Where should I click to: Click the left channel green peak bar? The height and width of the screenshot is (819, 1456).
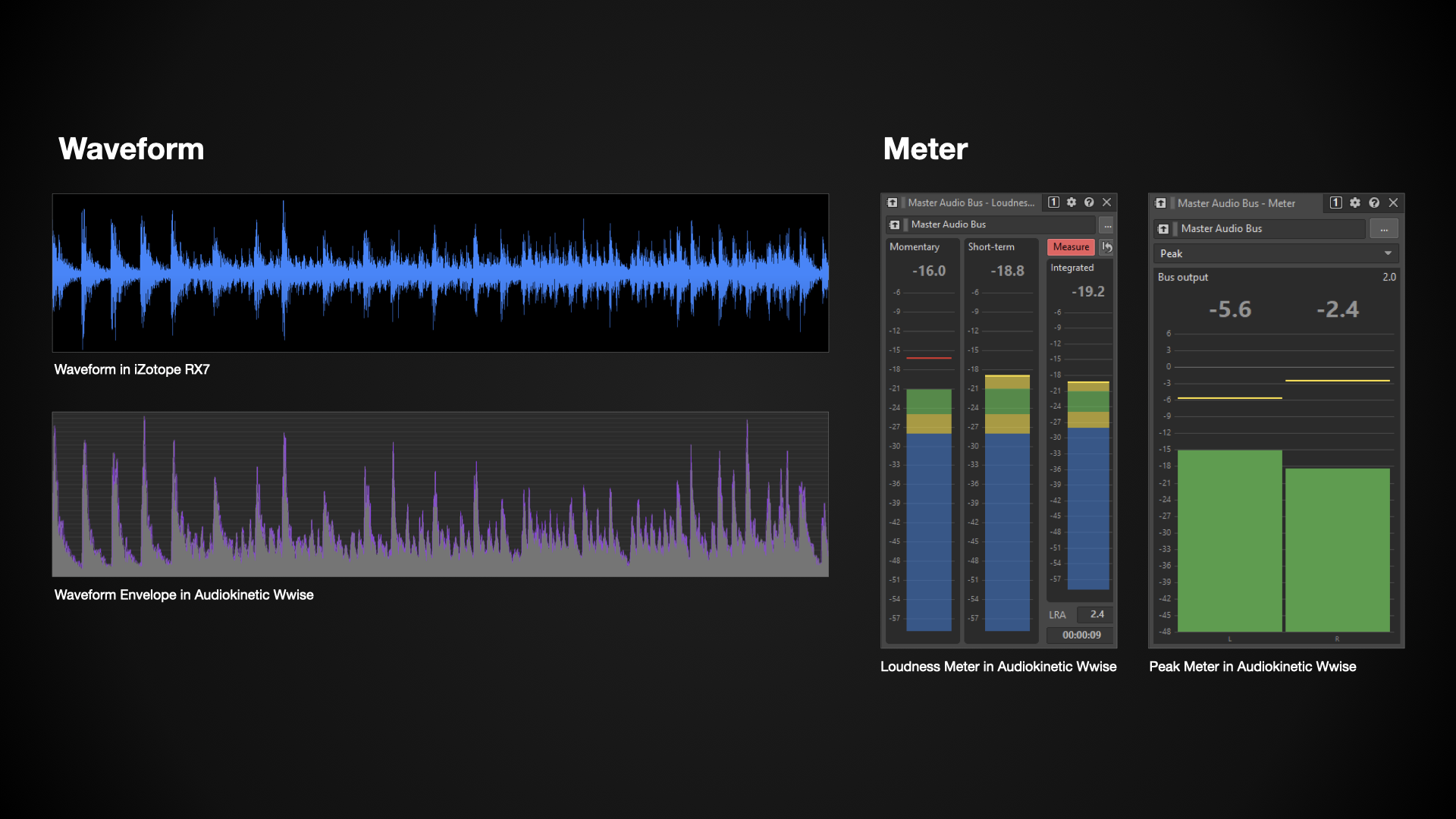1230,541
